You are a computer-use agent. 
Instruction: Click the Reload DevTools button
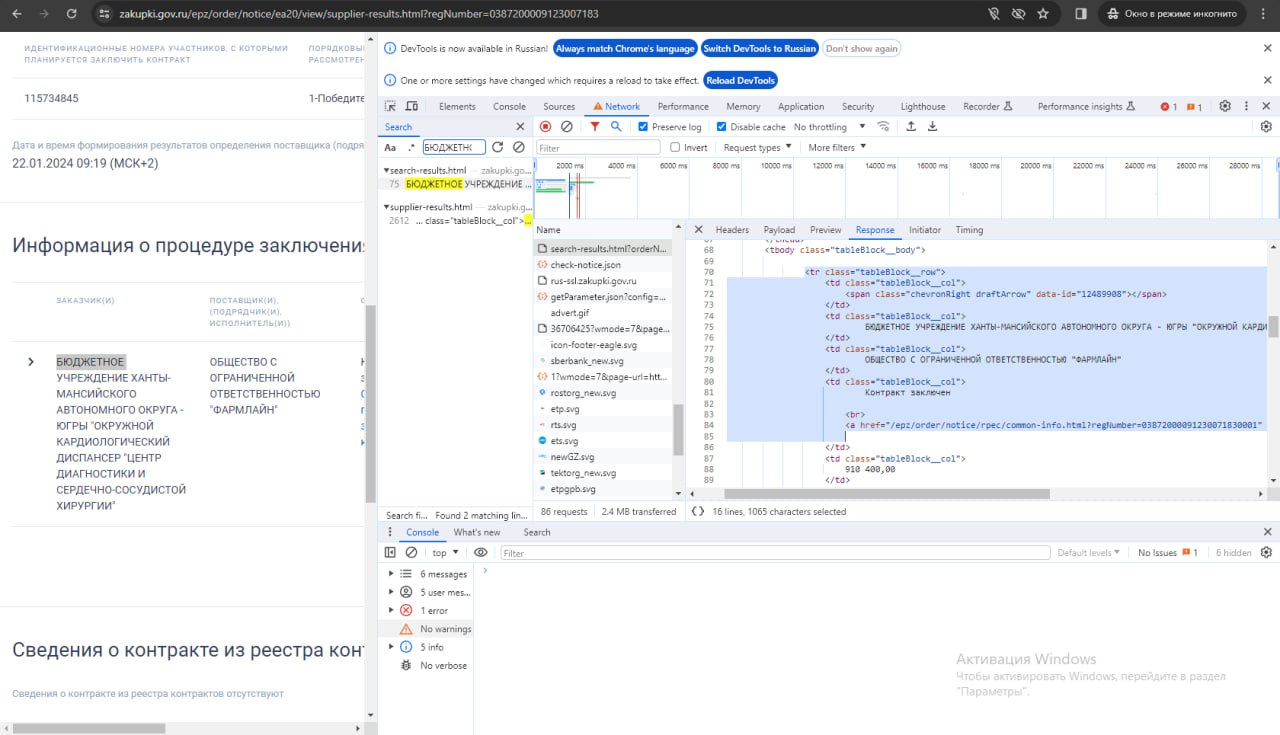point(740,80)
